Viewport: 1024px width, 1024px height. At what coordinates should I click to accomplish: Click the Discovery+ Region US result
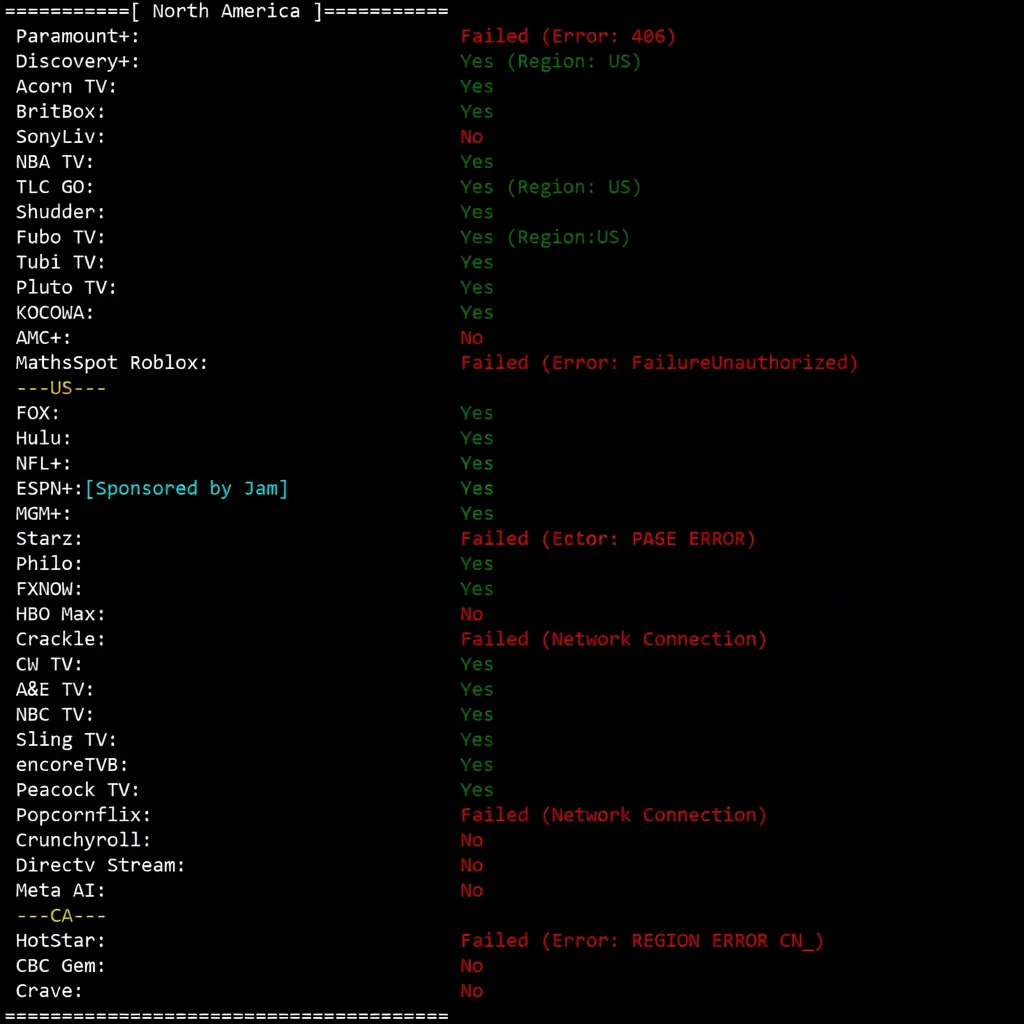[x=550, y=61]
